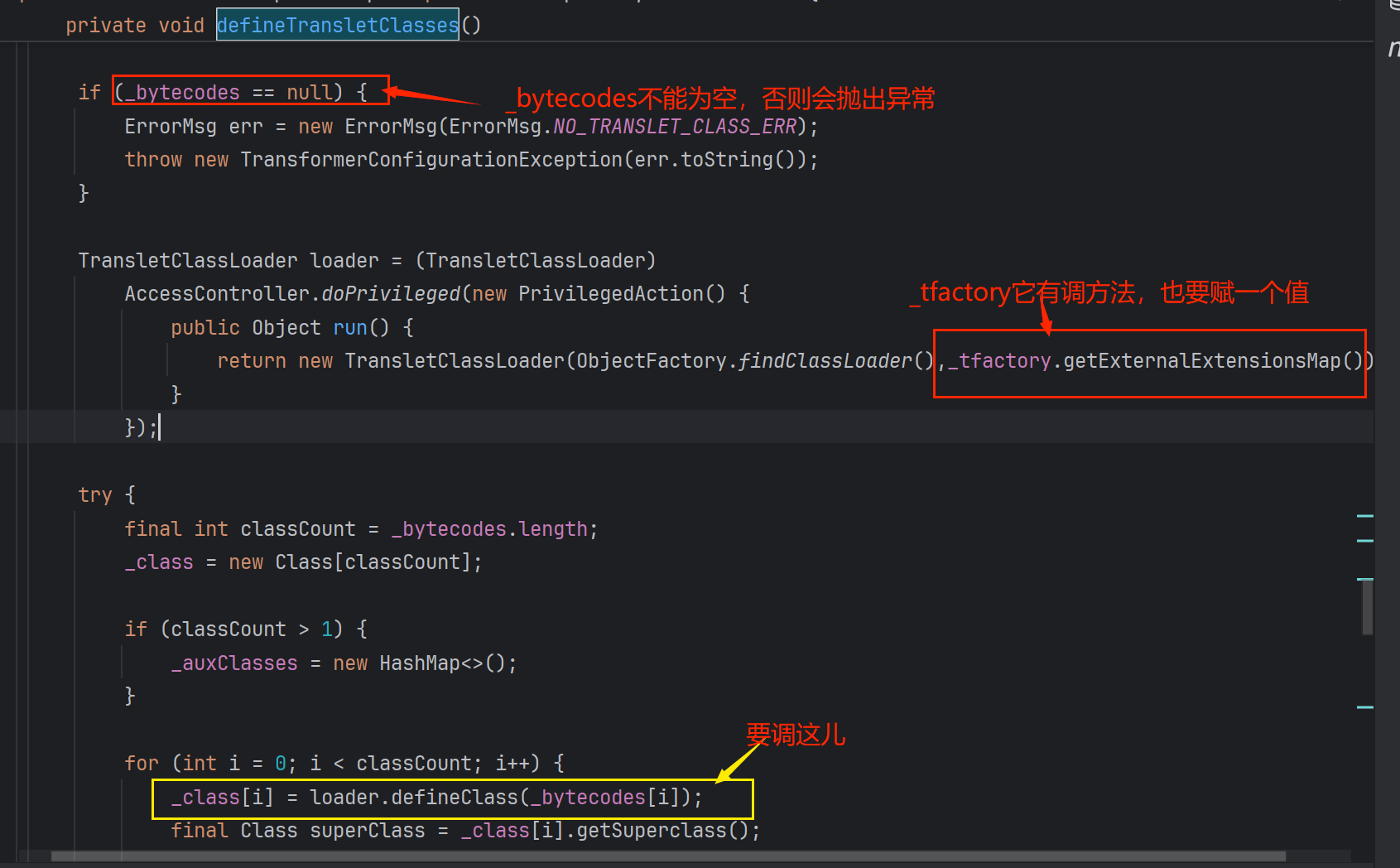The image size is (1400, 868).
Task: Click the findClassLoader method call
Action: 824,361
